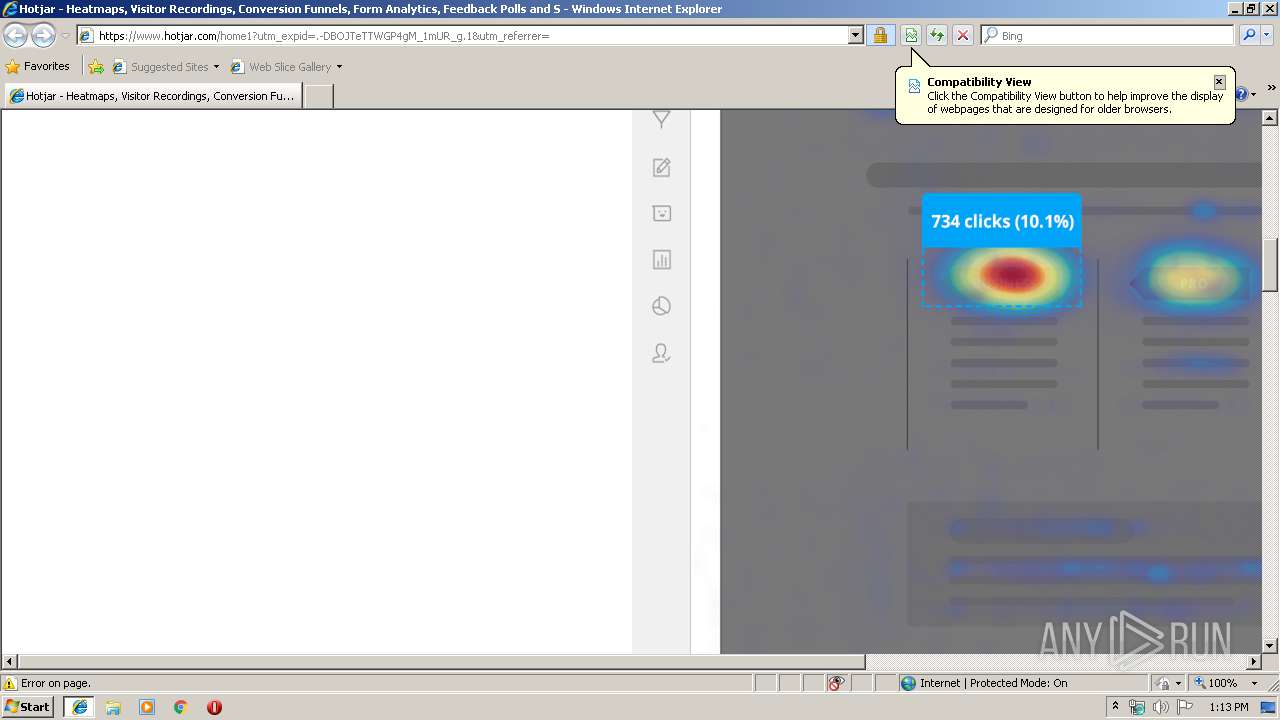The height and width of the screenshot is (720, 1280).
Task: Open recent pages dropdown next to Forward
Action: (x=65, y=35)
